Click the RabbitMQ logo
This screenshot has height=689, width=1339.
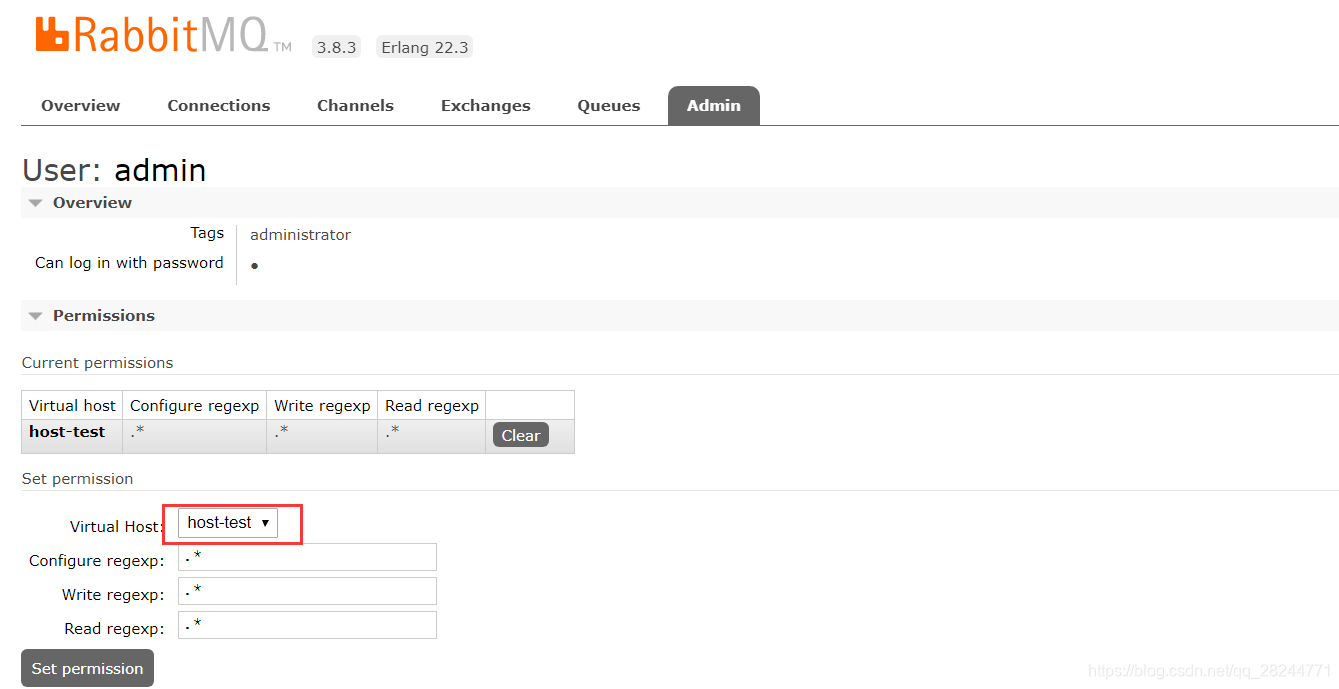tap(164, 34)
